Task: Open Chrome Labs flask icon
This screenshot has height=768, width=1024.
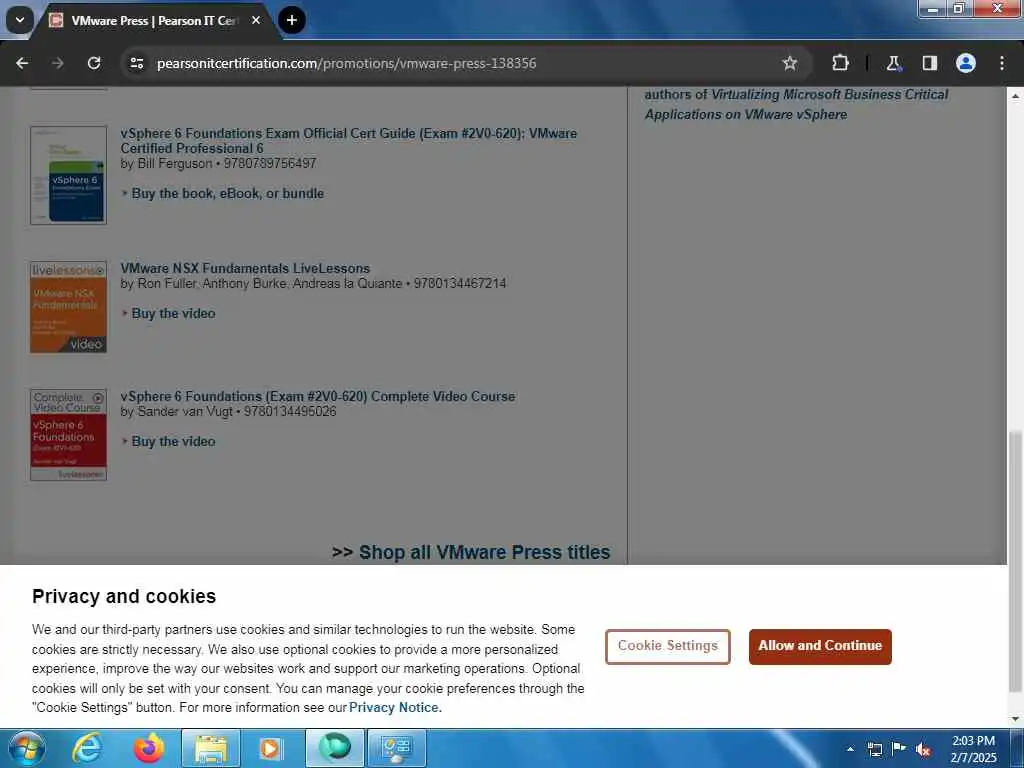Action: click(893, 63)
